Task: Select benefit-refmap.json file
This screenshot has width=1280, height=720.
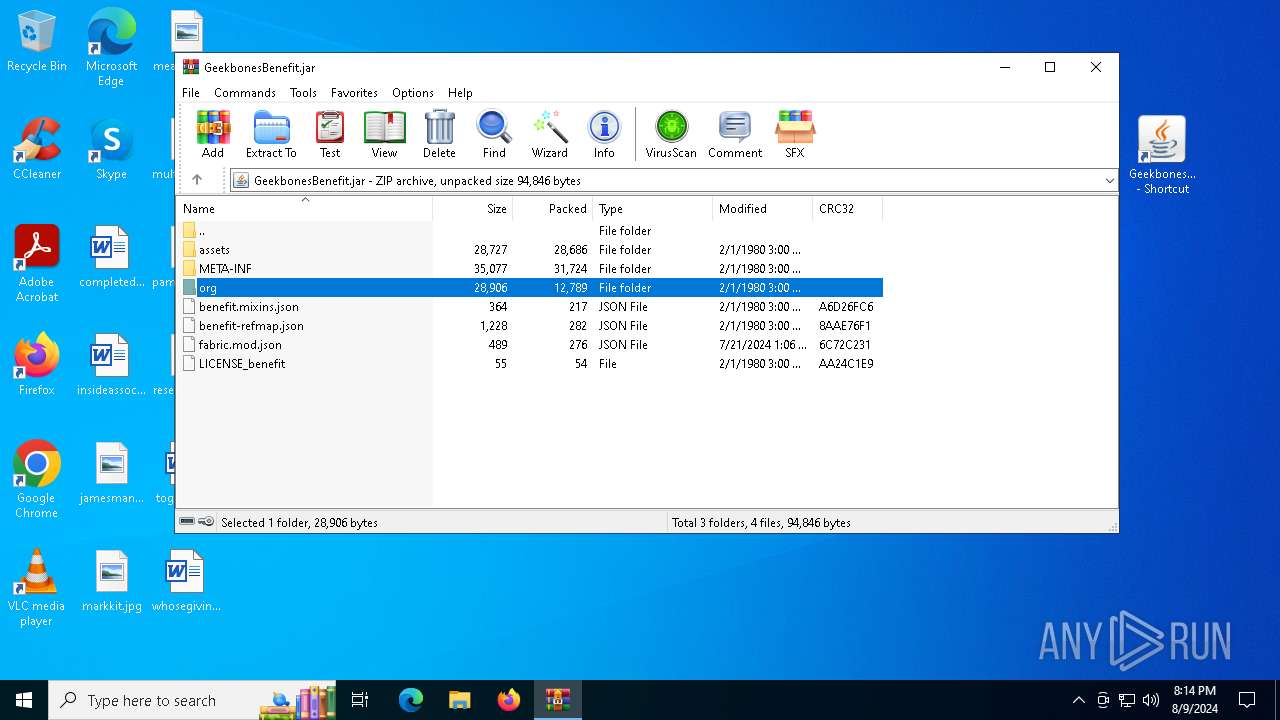Action: coord(530,326)
